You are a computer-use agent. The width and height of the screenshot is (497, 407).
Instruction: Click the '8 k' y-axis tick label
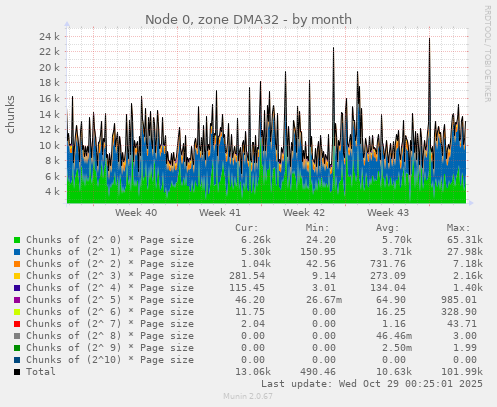point(52,161)
